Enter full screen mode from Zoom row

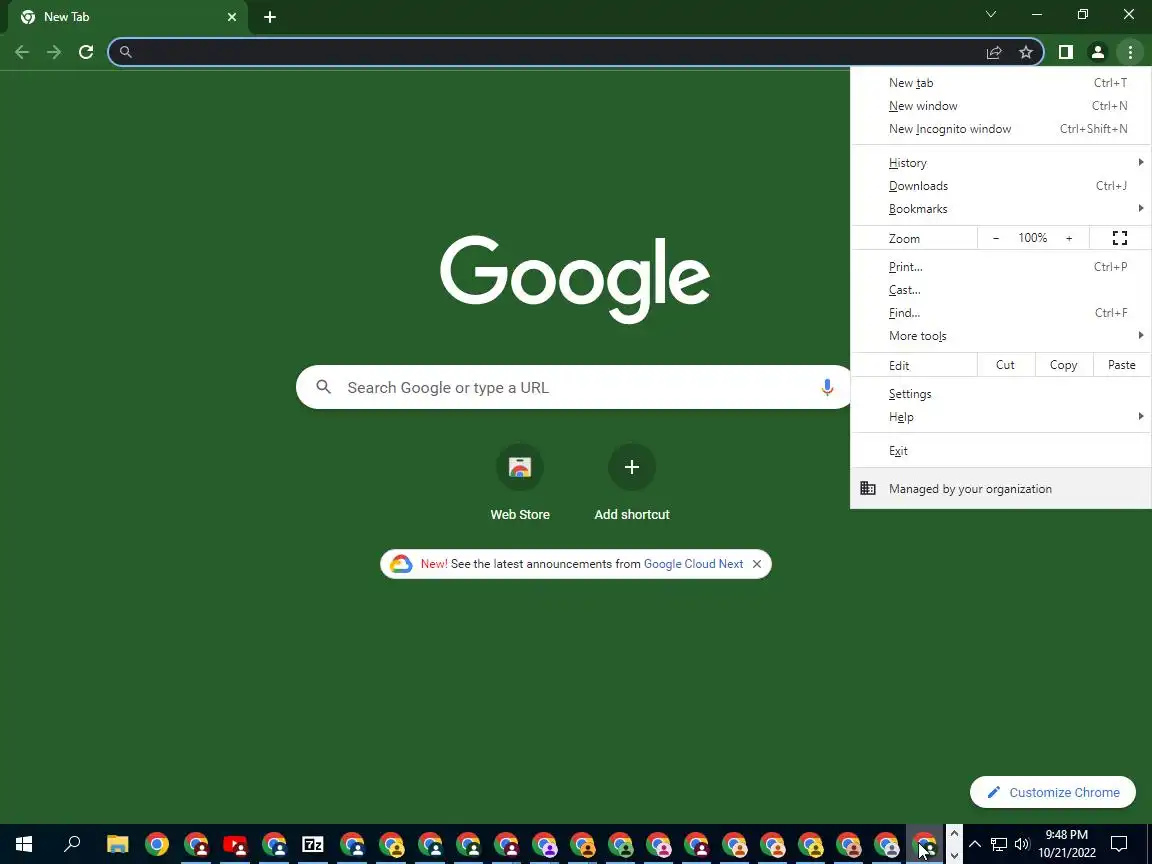pyautogui.click(x=1120, y=238)
